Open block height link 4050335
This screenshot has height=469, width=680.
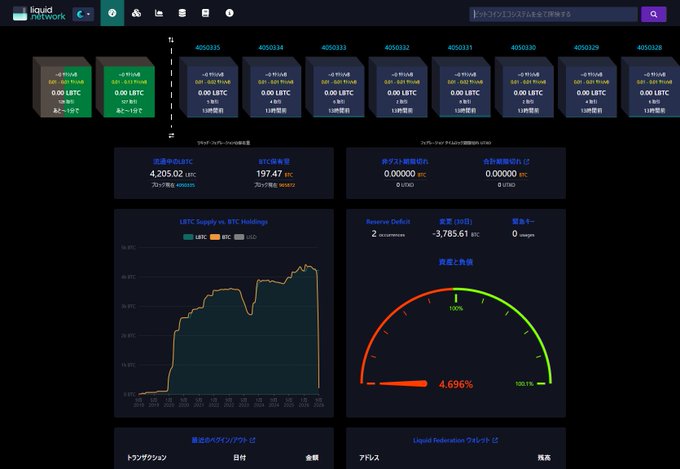tap(208, 47)
